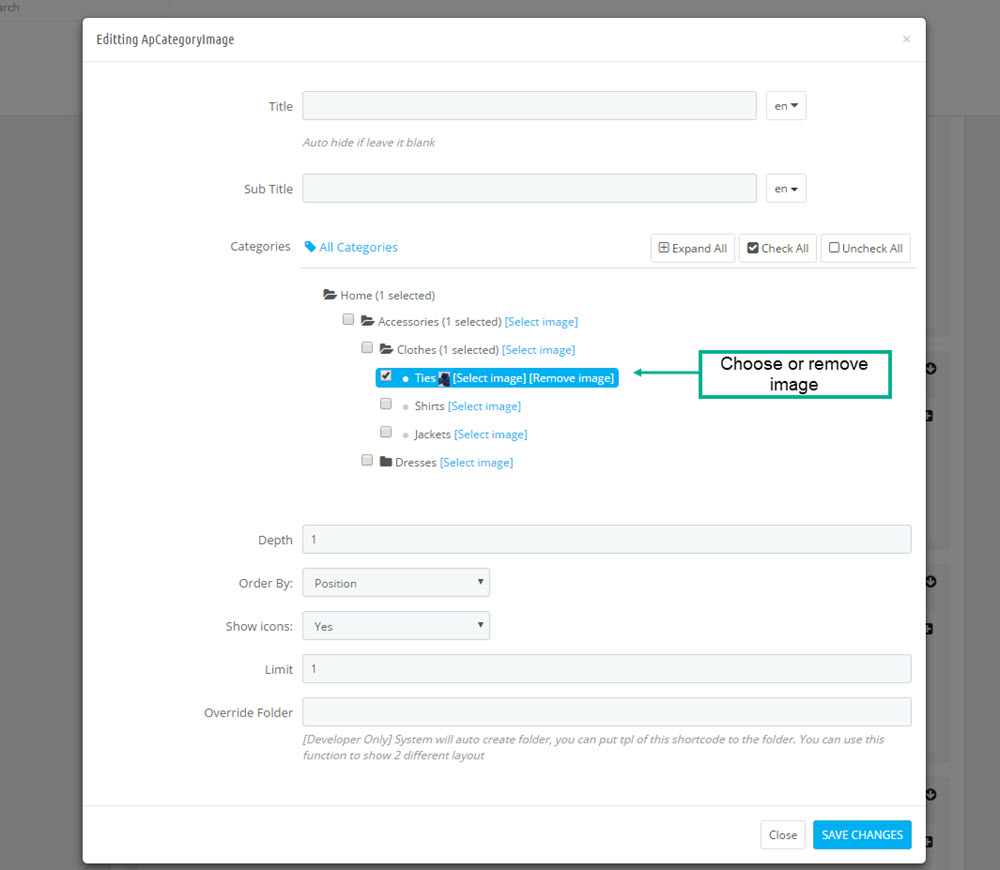Uncheck the Ties category checkbox

click(386, 376)
